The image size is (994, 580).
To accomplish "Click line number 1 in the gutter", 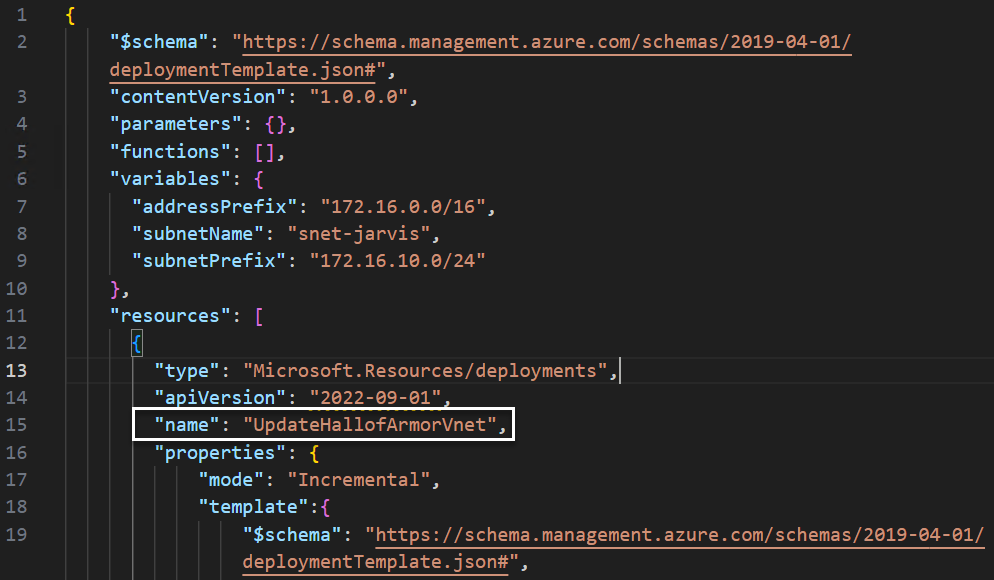I will (x=22, y=15).
